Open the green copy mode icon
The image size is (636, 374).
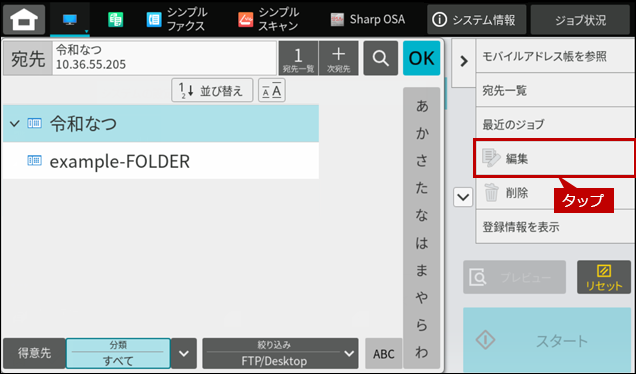(x=116, y=19)
